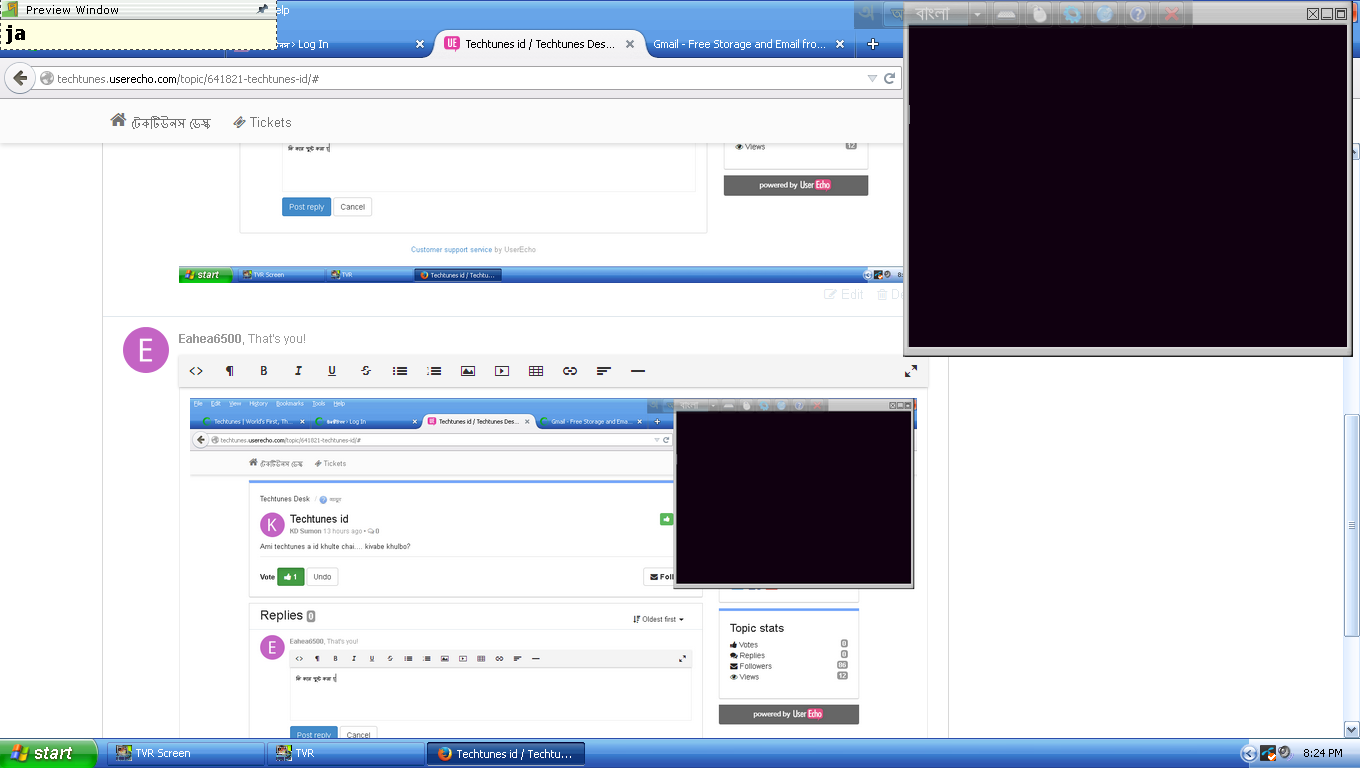Viewport: 1360px width, 768px height.
Task: Expand the reply editor to fullscreen
Action: pyautogui.click(x=911, y=371)
